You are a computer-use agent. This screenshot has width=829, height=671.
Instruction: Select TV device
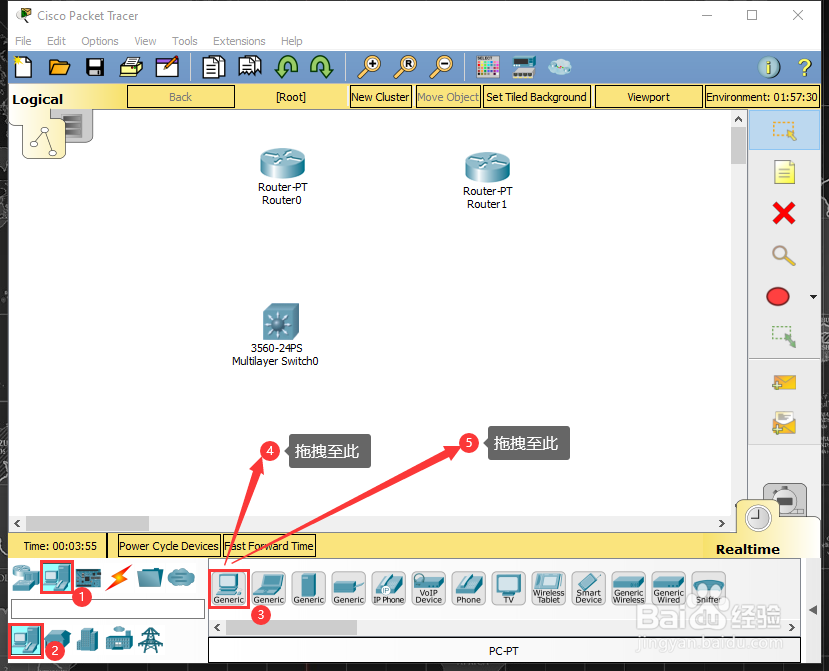pos(509,588)
